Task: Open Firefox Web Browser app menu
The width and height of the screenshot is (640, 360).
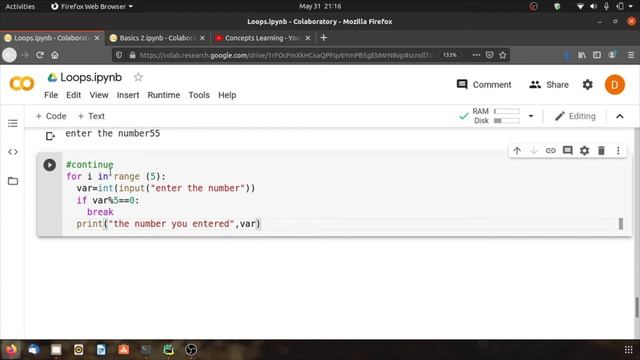Action: 92,6
